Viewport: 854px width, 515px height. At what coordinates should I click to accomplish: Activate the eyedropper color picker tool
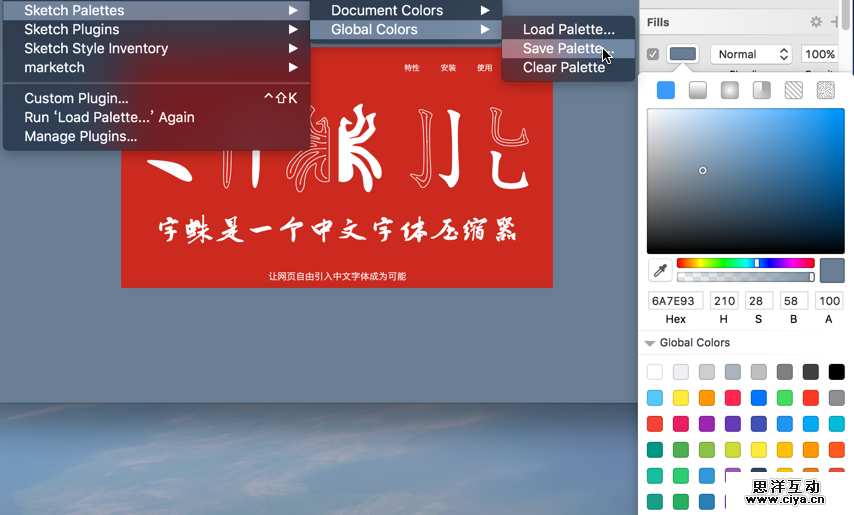tap(660, 270)
